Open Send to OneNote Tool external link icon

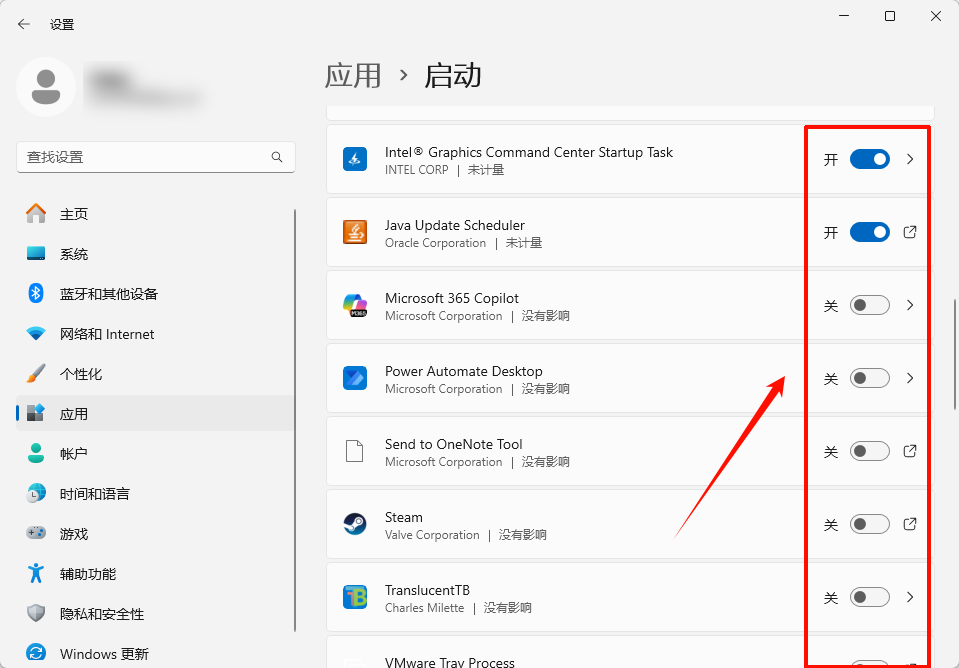pos(910,451)
